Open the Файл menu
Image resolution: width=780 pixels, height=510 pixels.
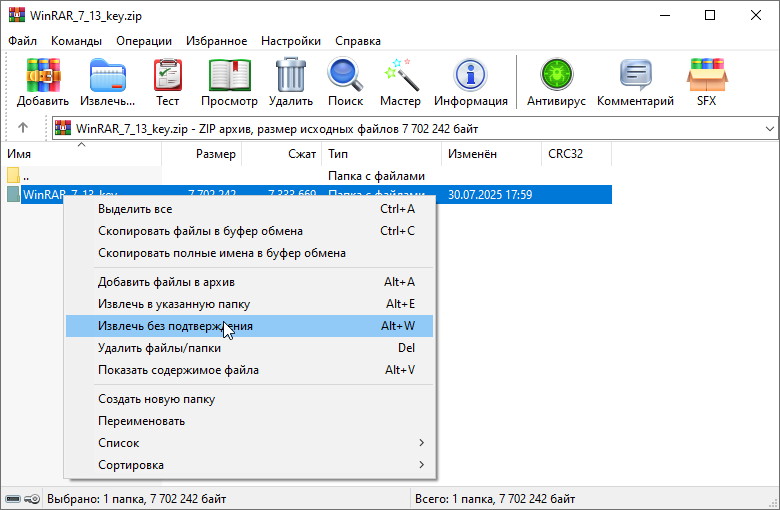click(x=22, y=41)
